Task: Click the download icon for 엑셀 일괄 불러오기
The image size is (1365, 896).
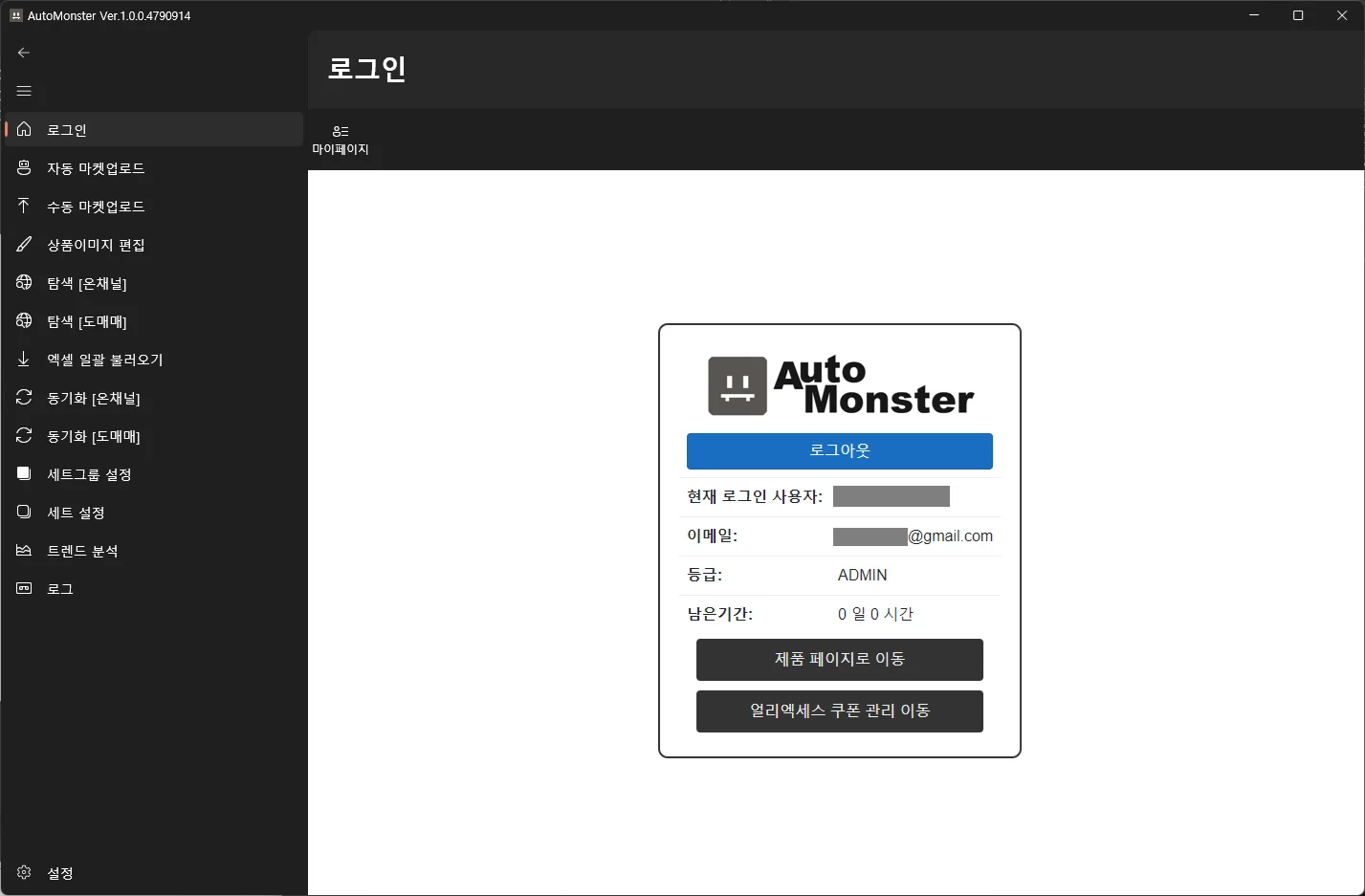Action: [x=24, y=359]
